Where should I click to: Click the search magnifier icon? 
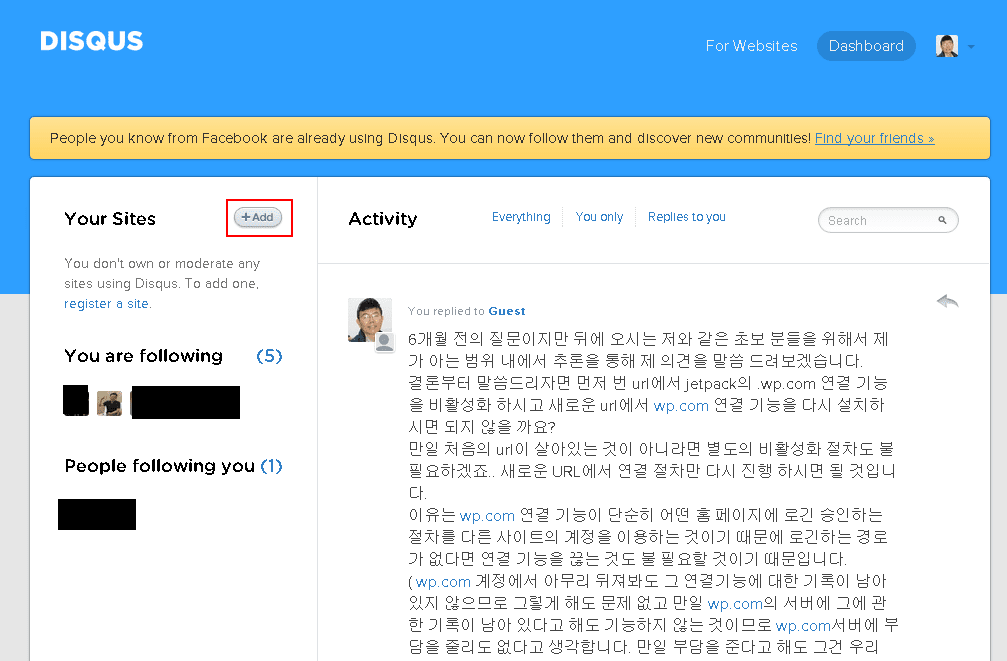pos(942,220)
